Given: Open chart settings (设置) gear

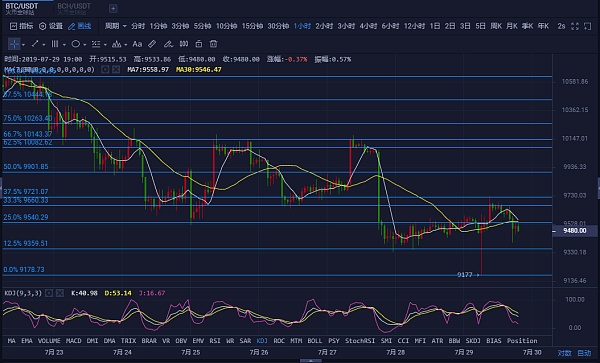Looking at the screenshot, I should [x=51, y=26].
